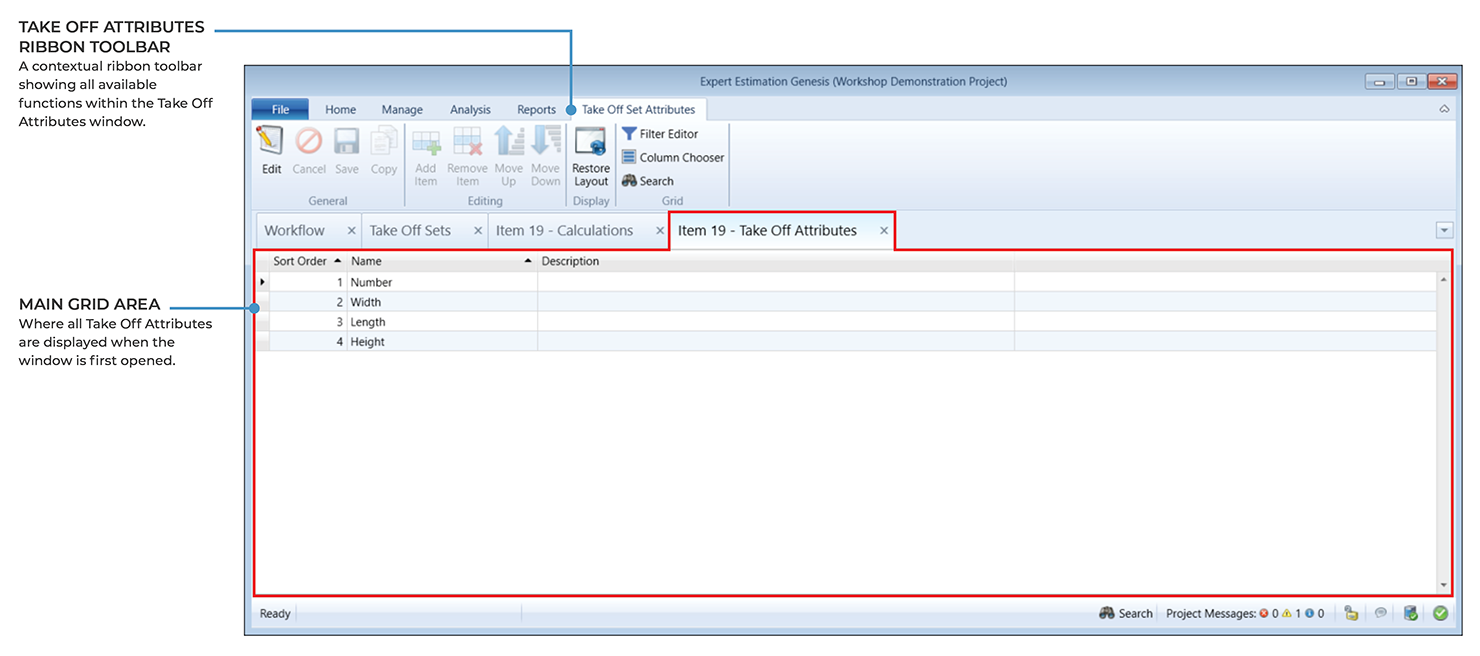Click the grid scrollbar down arrow

(x=1443, y=585)
